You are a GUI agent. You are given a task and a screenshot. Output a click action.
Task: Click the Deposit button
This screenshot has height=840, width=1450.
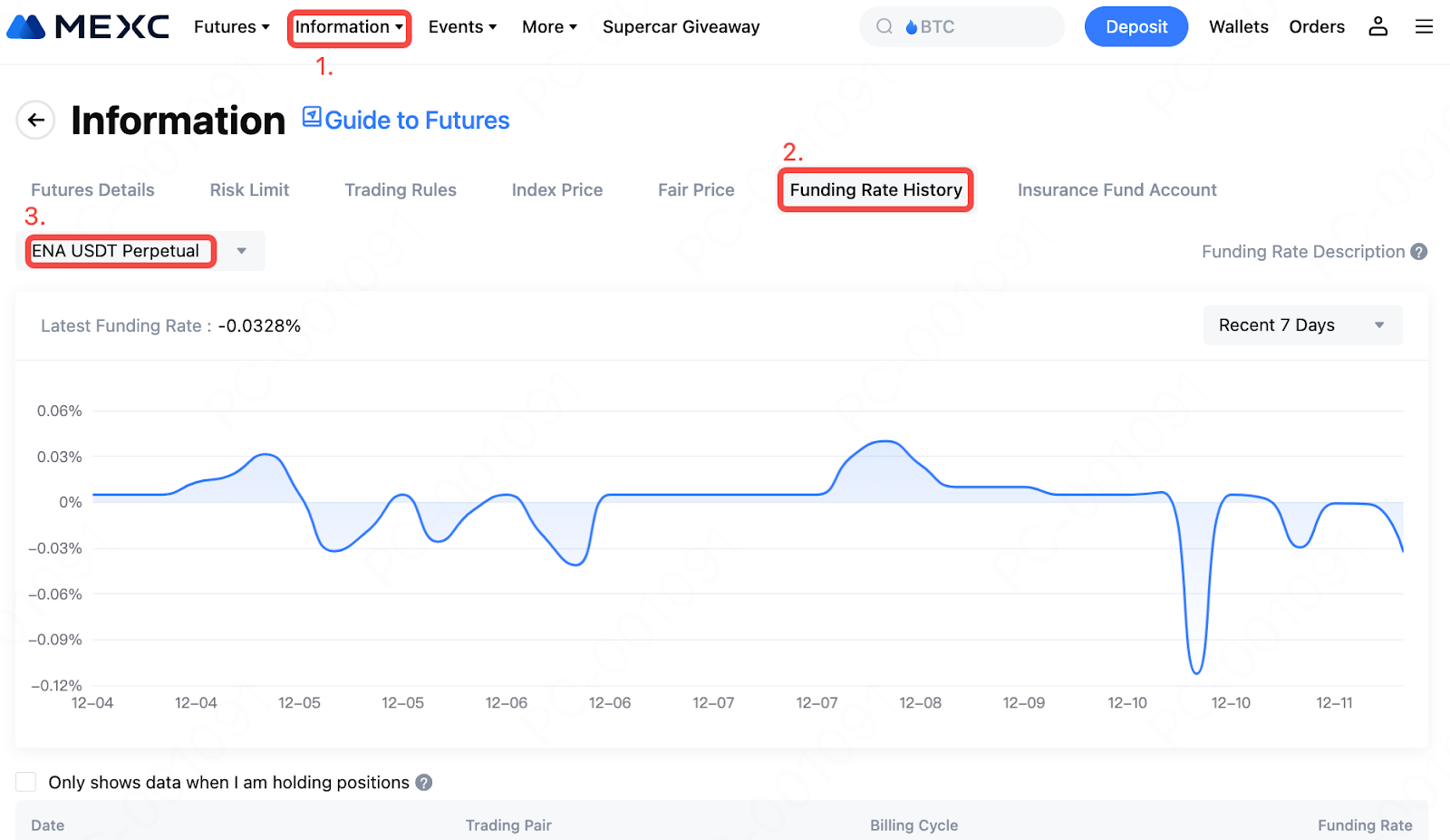(1136, 27)
